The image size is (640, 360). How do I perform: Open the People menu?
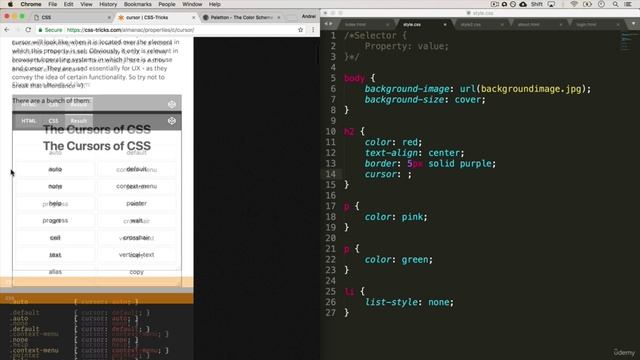tap(167, 4)
